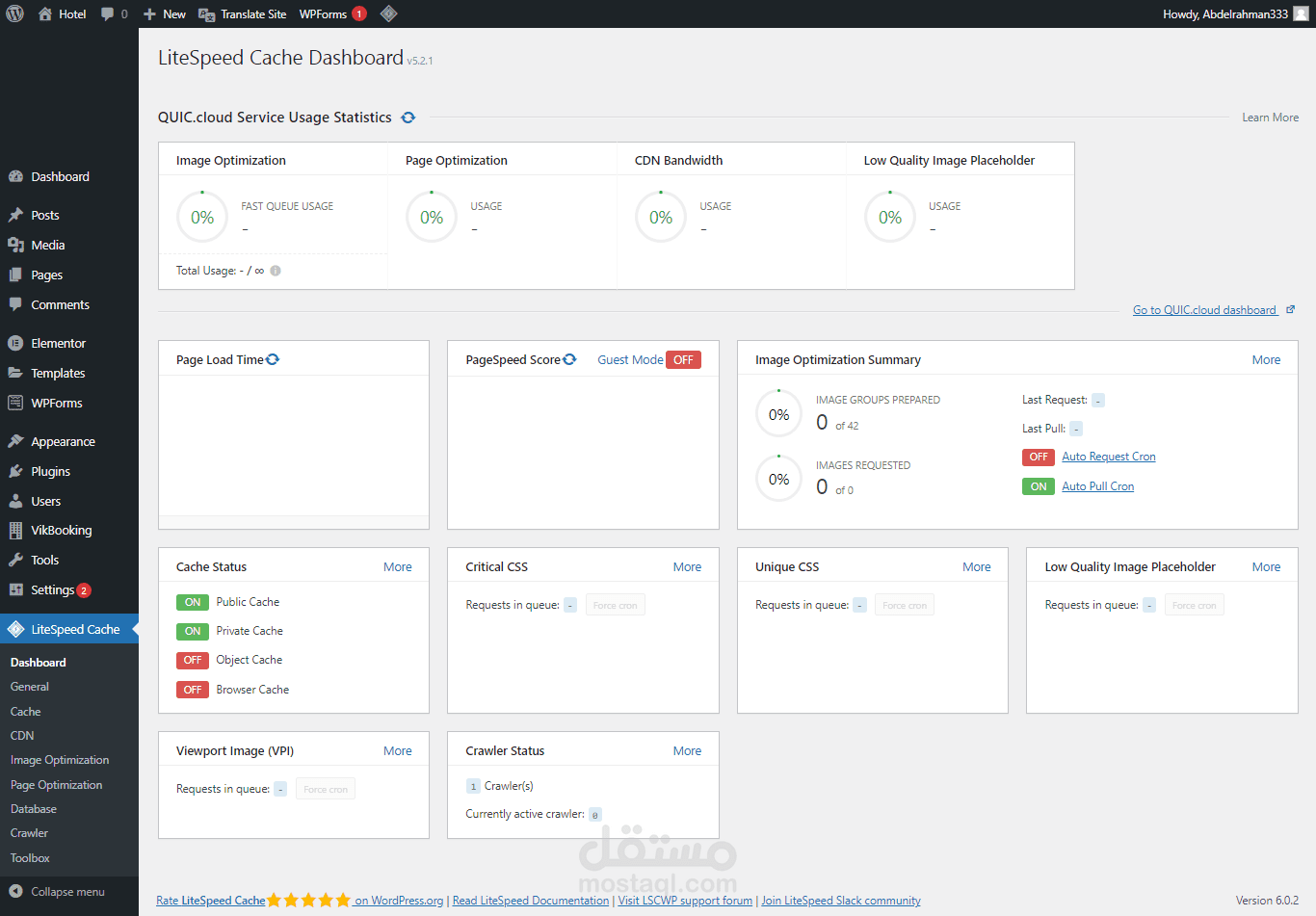Click the Templates folder icon
This screenshot has height=916, width=1316.
[15, 373]
